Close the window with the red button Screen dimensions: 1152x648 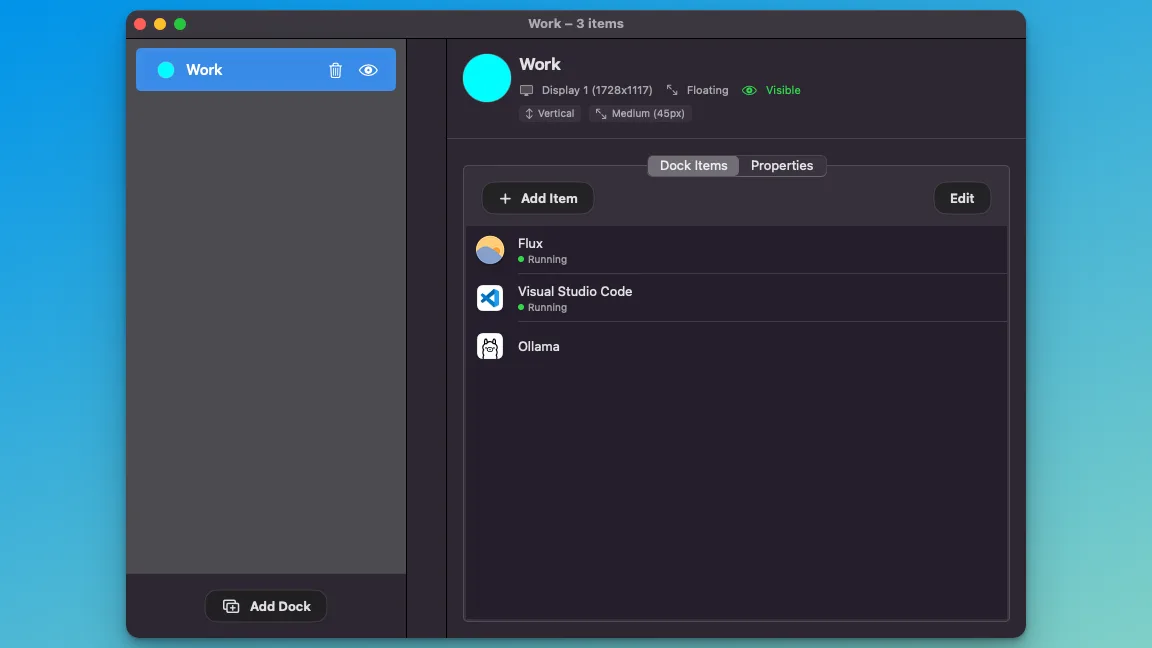[x=140, y=24]
